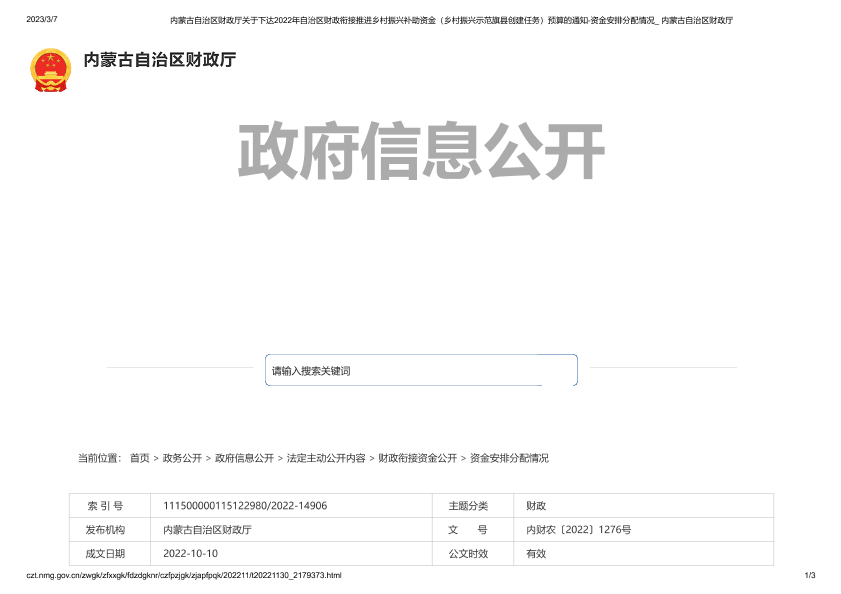
Task: Click the 内蒙古自治区财政厅 site title
Action: [160, 60]
